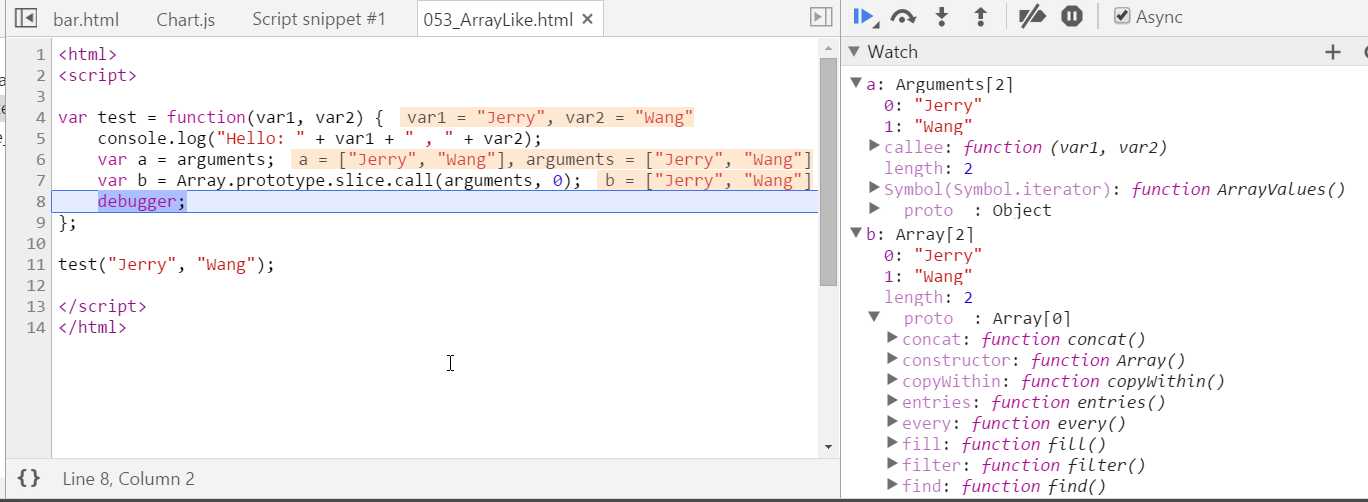Select length: 2 under Arguments

point(928,168)
